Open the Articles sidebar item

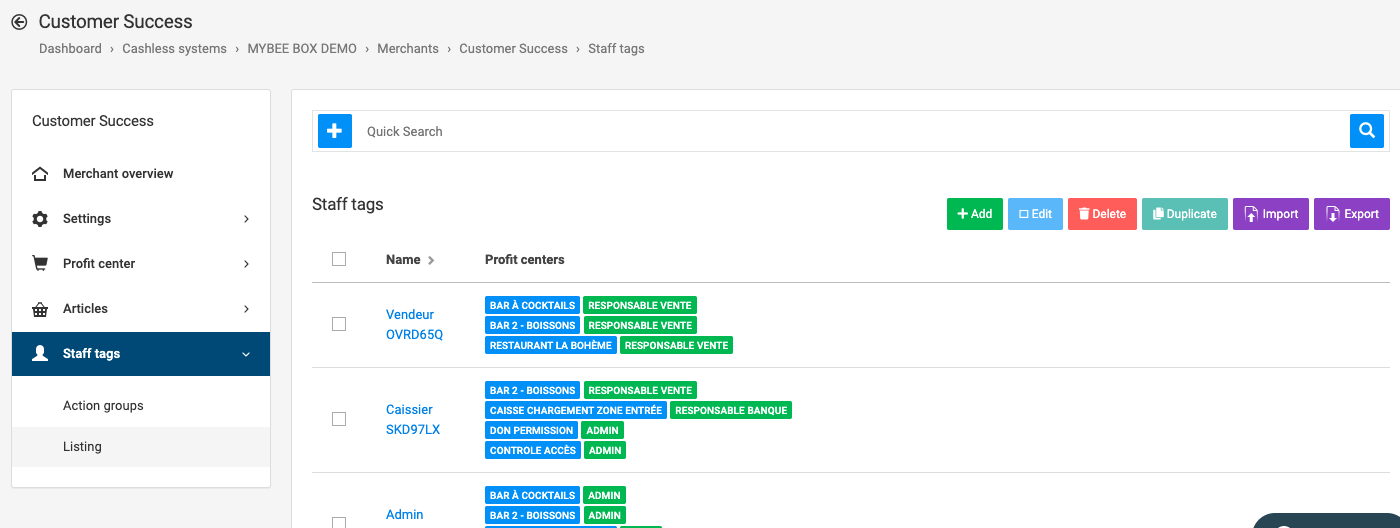141,309
